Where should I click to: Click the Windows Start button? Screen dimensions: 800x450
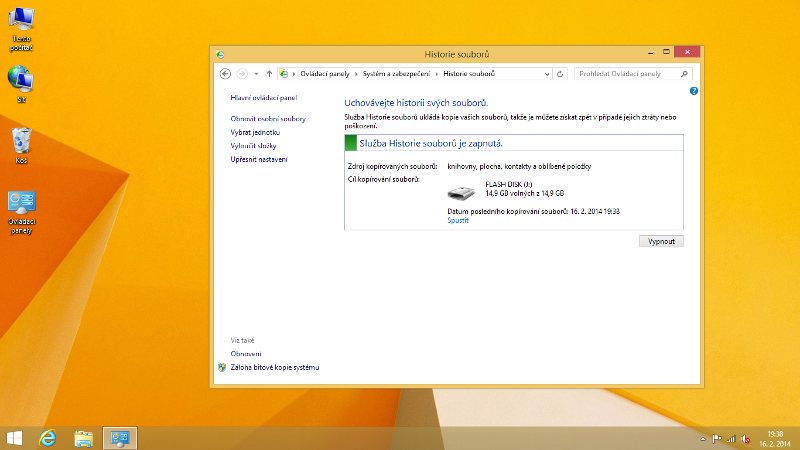tap(15, 438)
